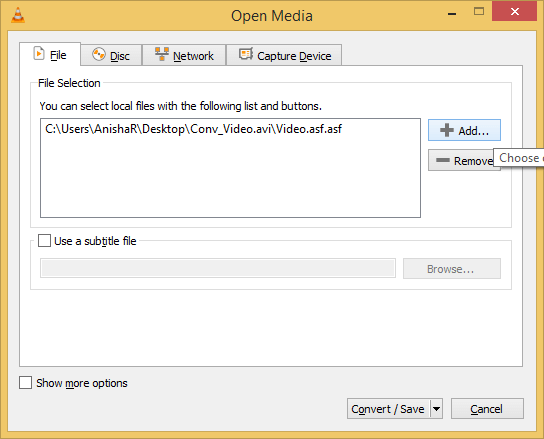544x439 pixels.
Task: Minimize the Open Media window
Action: 452,14
